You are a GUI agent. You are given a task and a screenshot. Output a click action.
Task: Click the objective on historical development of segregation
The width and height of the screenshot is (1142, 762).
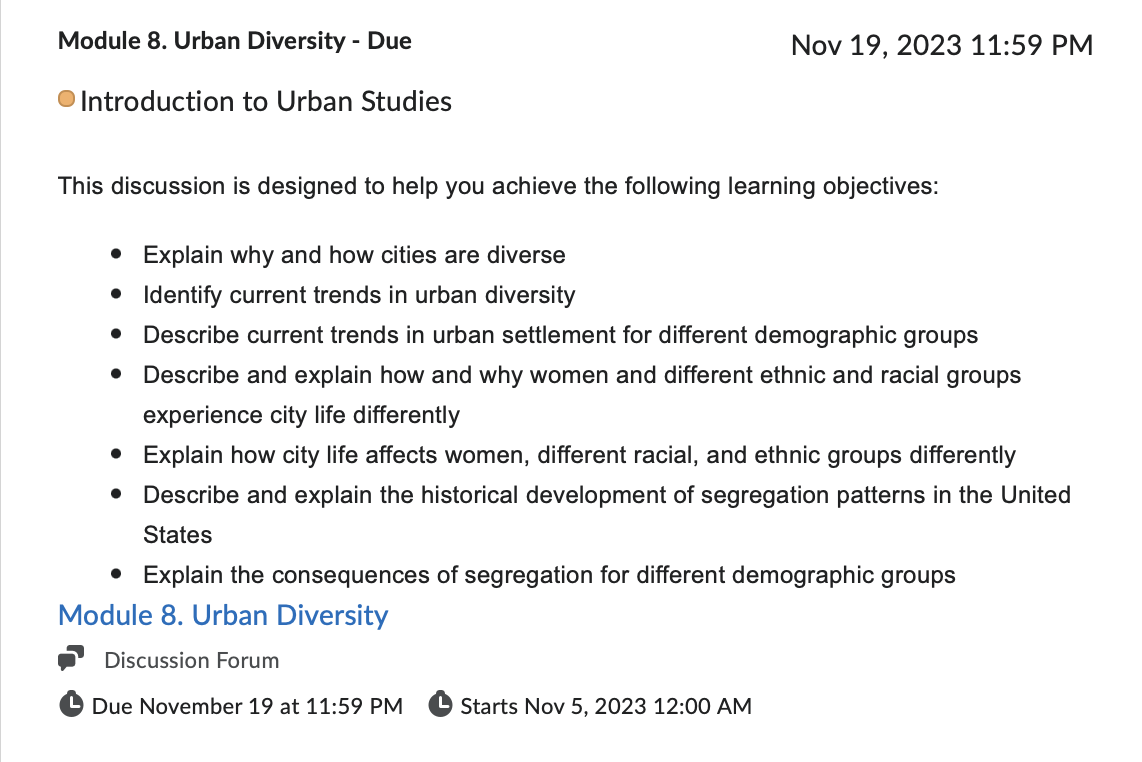[607, 515]
